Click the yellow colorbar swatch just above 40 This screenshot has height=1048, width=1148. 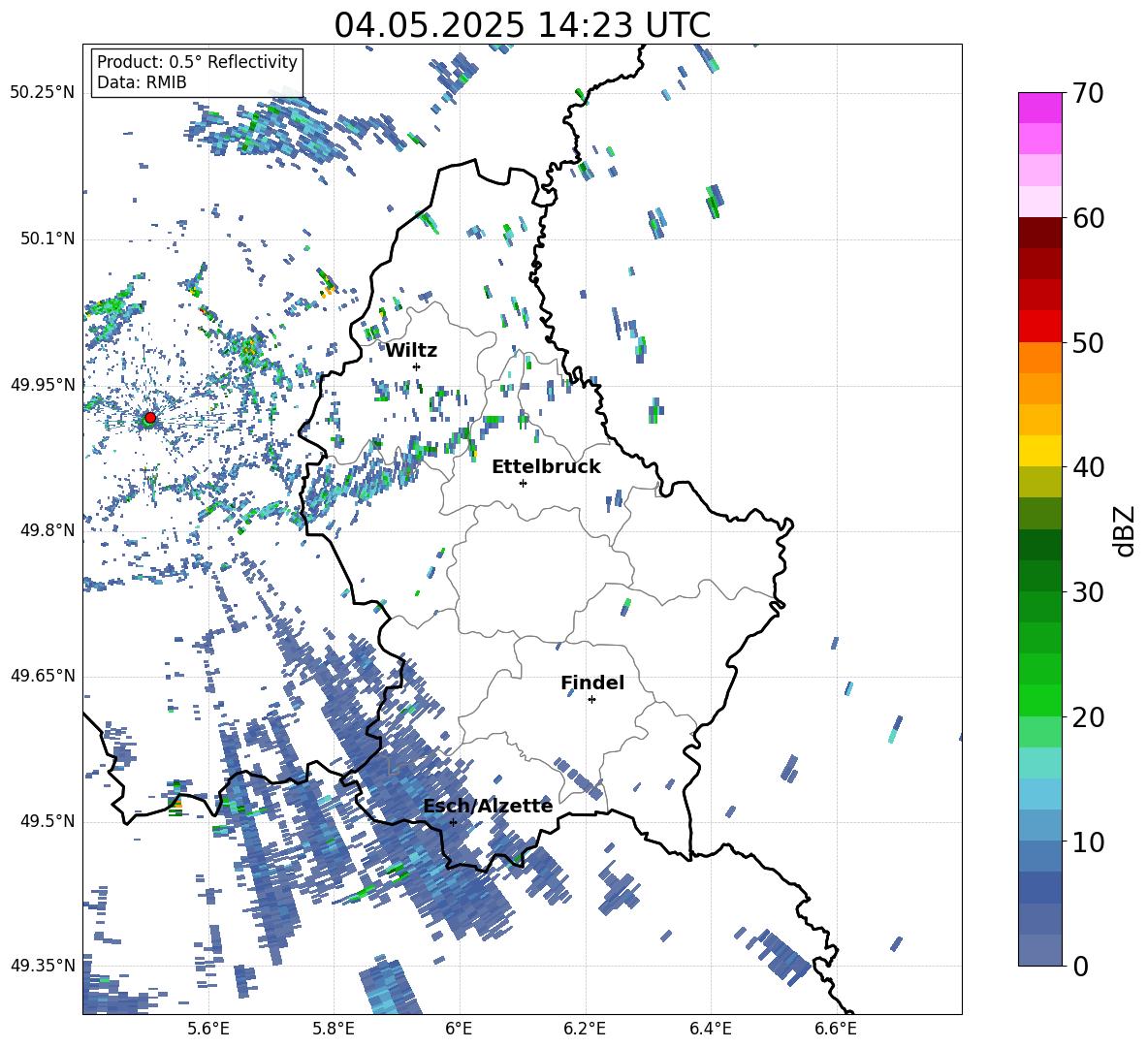1039,451
